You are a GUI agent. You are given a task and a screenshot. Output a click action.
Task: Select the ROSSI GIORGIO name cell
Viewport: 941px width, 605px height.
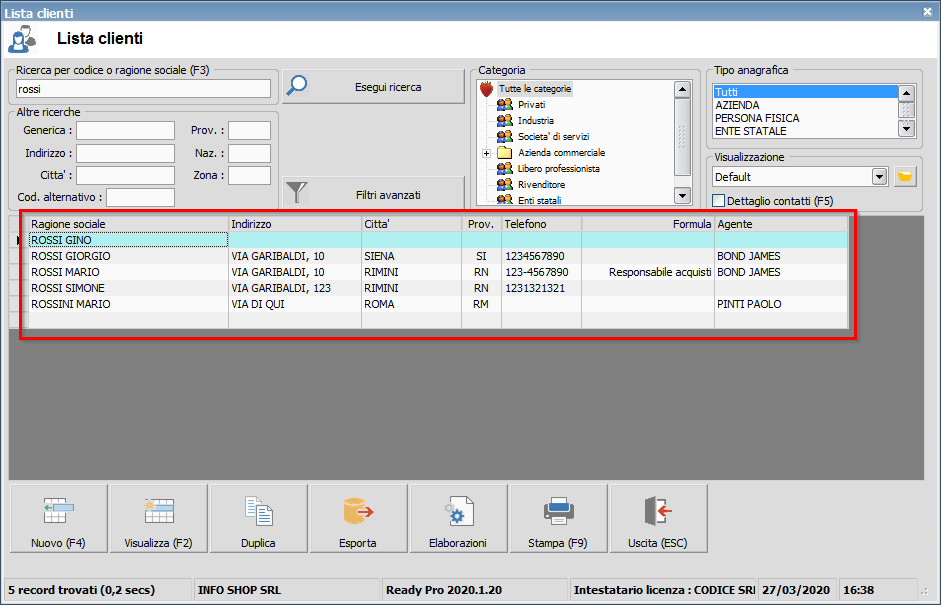[128, 256]
